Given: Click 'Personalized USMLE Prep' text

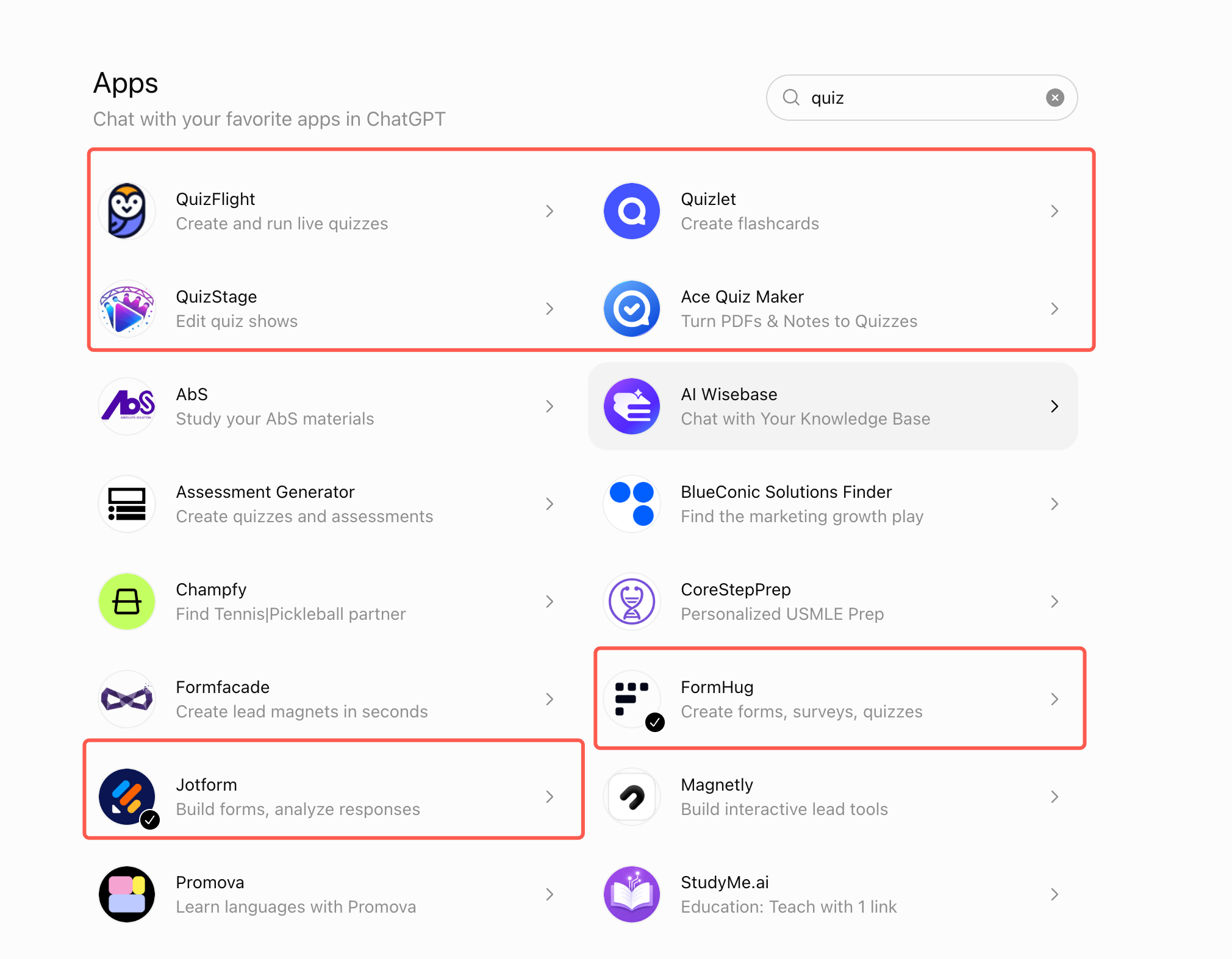Looking at the screenshot, I should [x=783, y=614].
